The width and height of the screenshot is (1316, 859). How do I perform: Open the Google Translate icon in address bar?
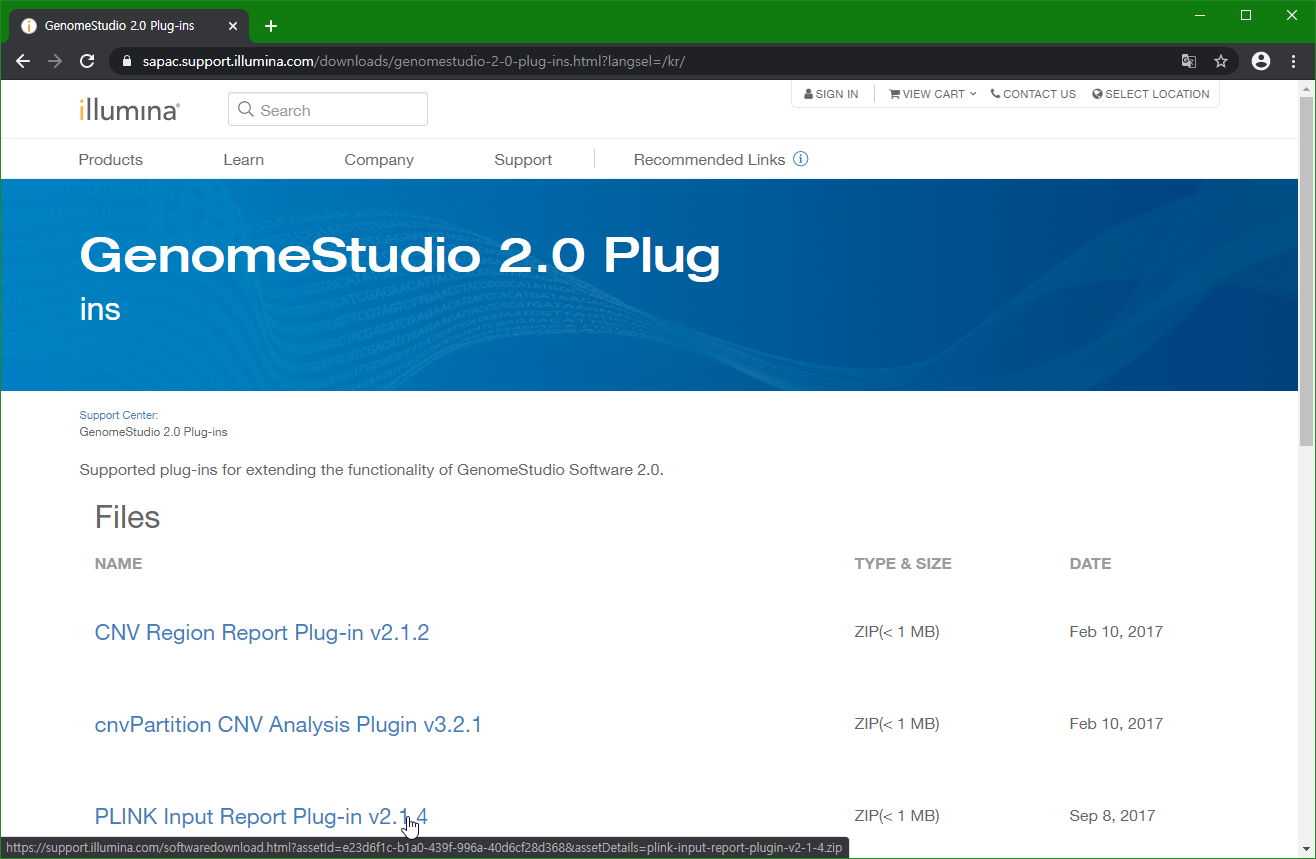tap(1189, 61)
